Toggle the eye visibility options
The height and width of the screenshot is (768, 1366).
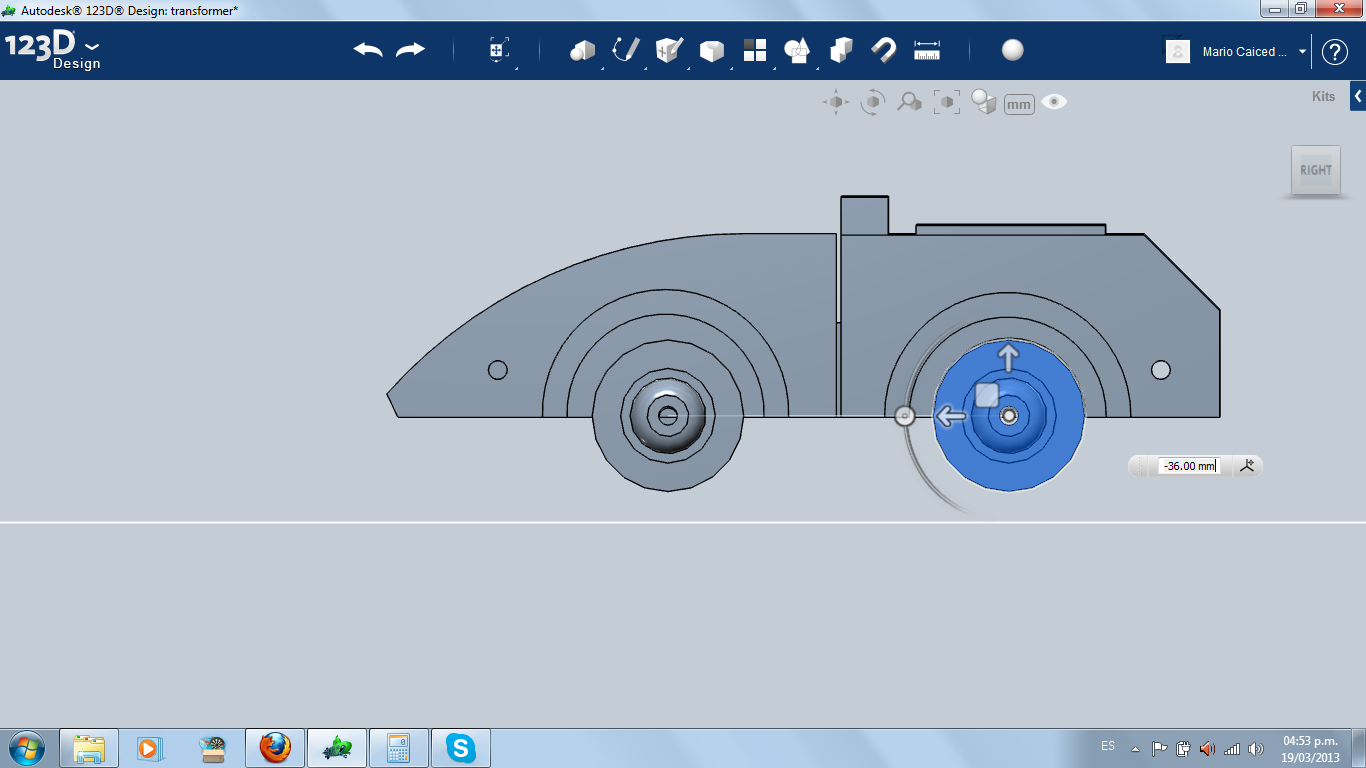pos(1054,102)
